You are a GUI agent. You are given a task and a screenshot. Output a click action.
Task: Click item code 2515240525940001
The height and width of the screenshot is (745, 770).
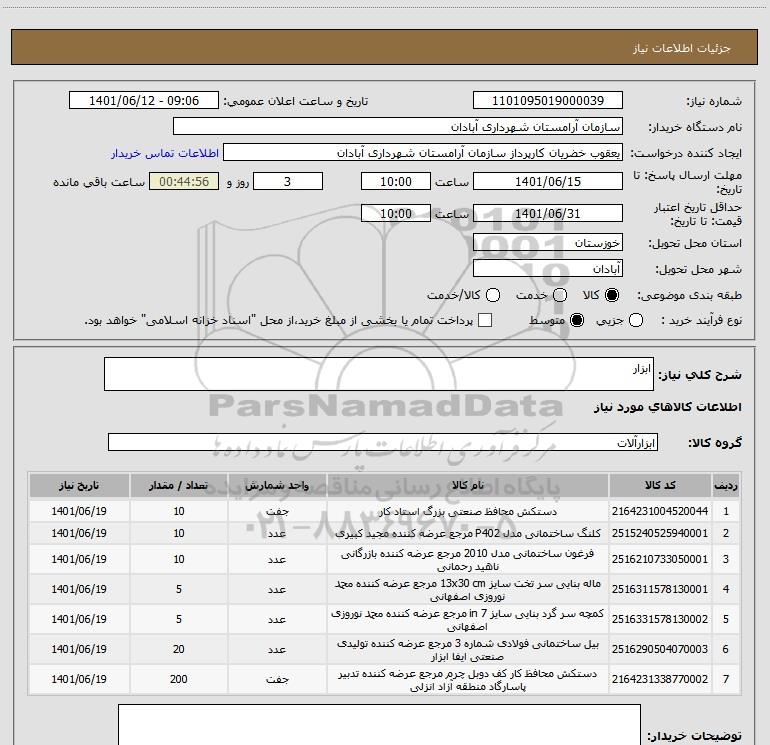(660, 533)
